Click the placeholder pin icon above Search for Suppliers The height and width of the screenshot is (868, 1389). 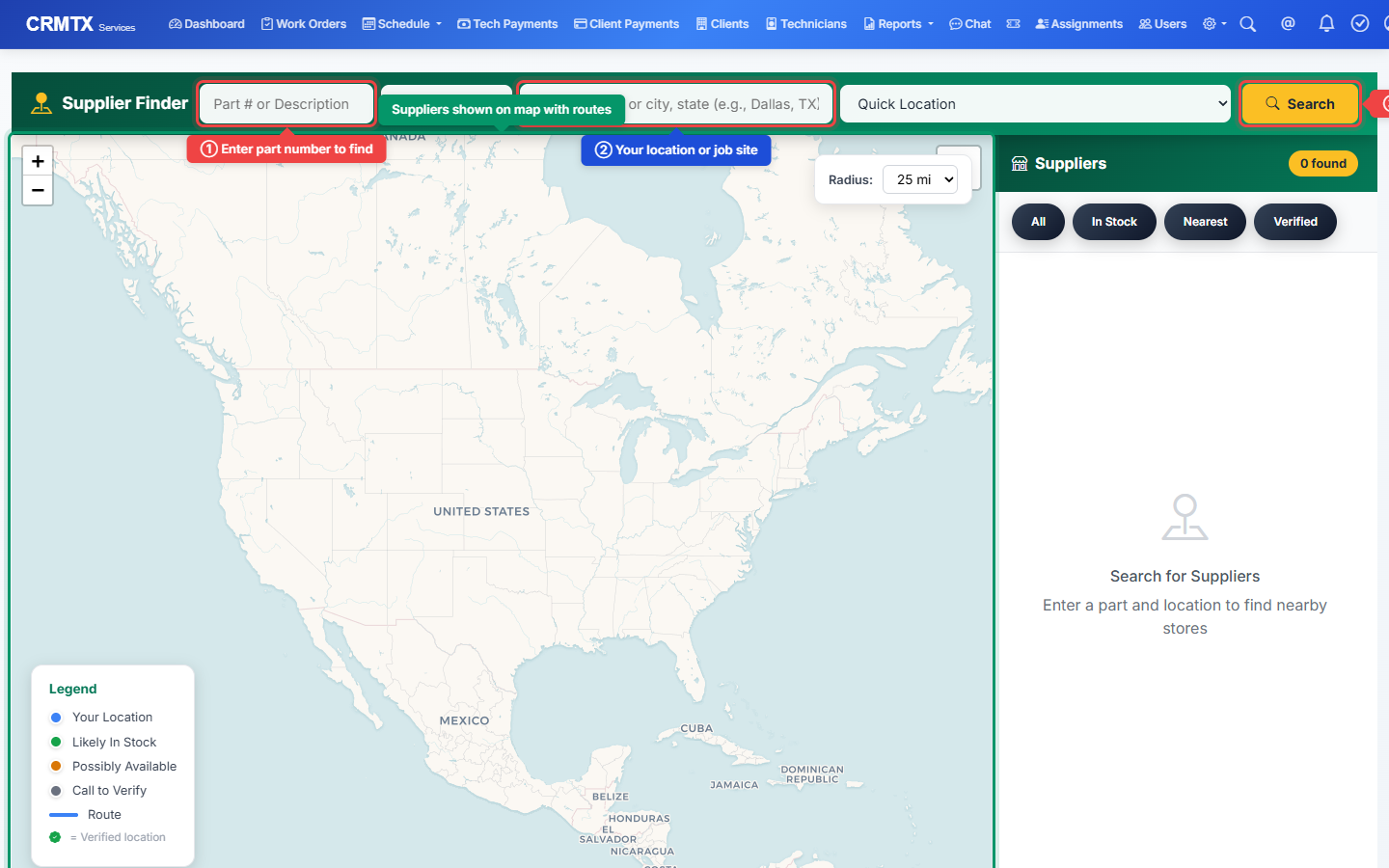coord(1185,517)
